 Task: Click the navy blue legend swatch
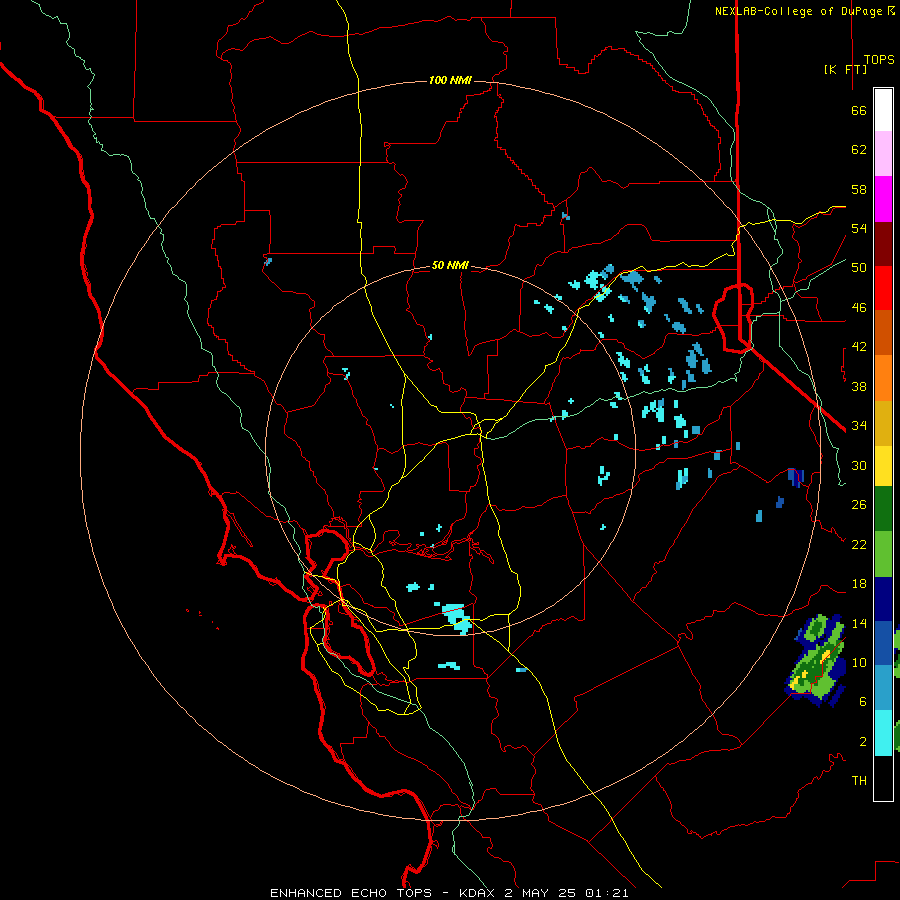click(x=883, y=599)
